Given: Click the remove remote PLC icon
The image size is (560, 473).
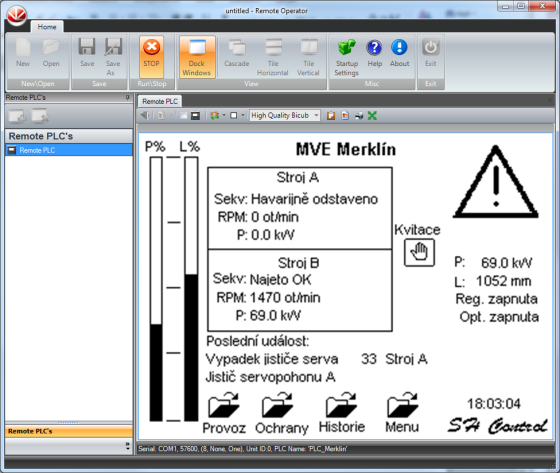Looking at the screenshot, I should click(40, 116).
